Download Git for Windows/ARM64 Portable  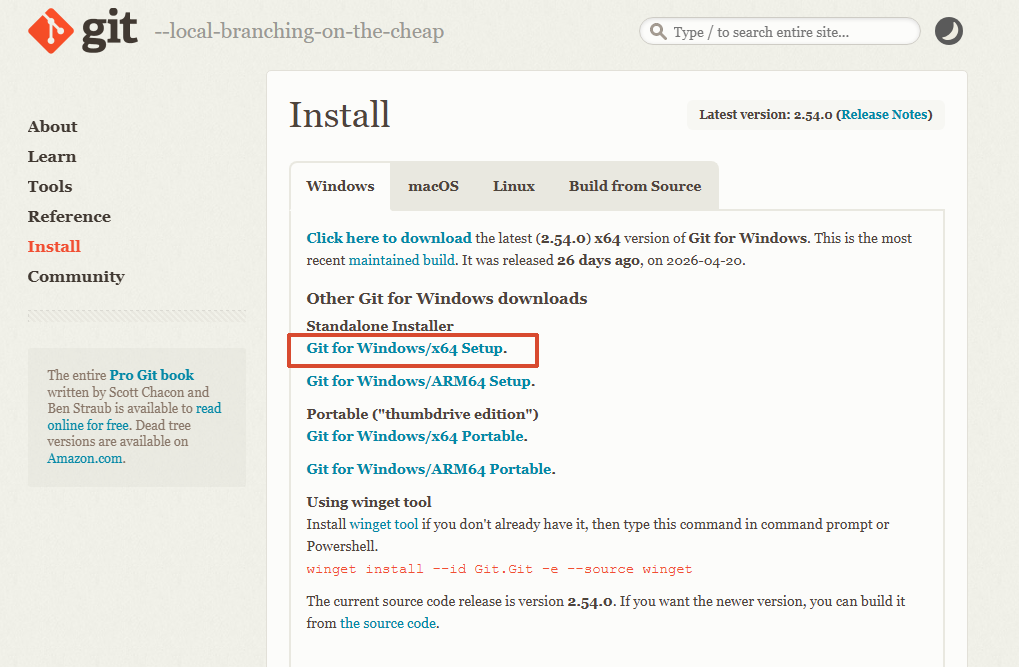429,469
